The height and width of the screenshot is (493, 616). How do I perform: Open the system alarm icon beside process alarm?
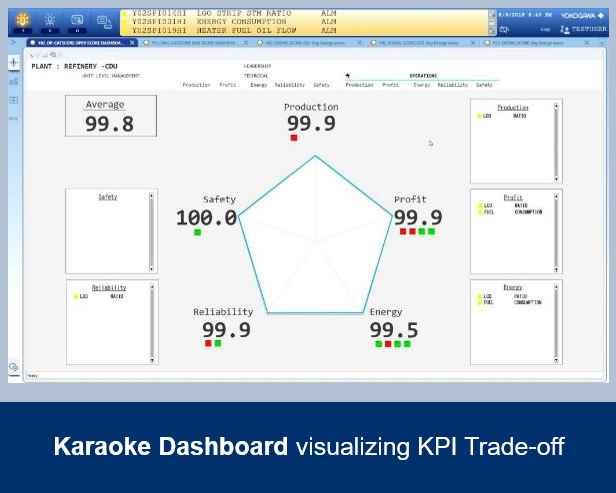click(x=50, y=20)
